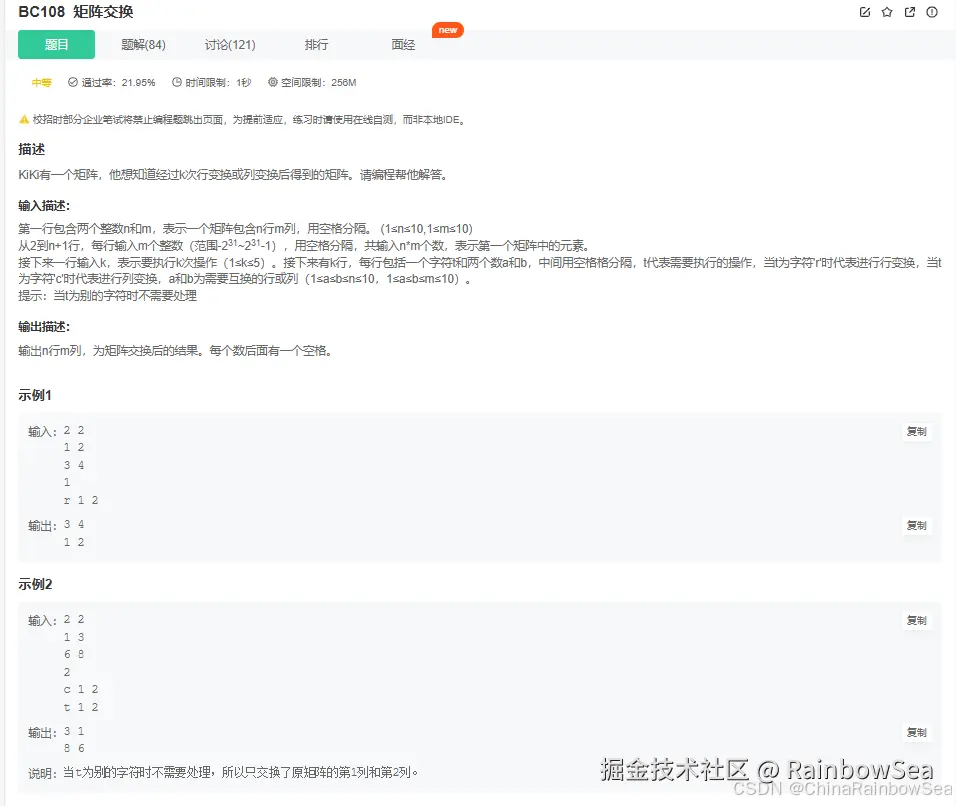This screenshot has width=956, height=806.
Task: Click the new badge above 面经
Action: 447,30
